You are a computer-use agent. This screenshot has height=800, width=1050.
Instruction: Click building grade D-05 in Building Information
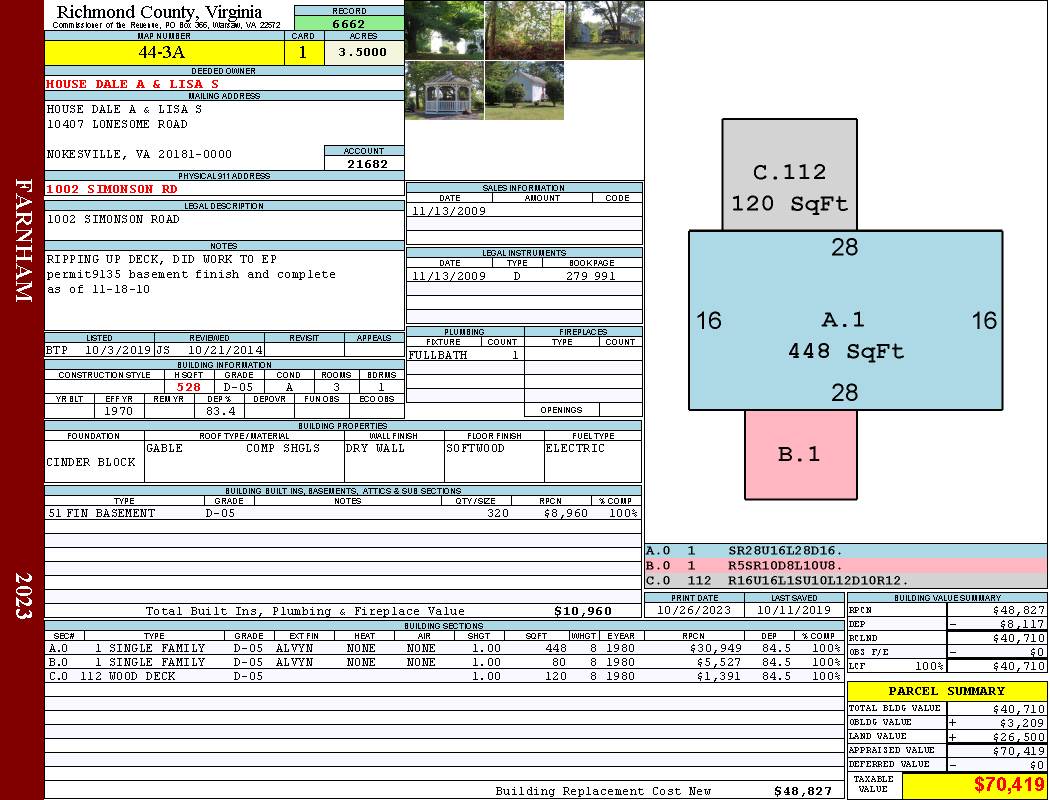[x=238, y=387]
